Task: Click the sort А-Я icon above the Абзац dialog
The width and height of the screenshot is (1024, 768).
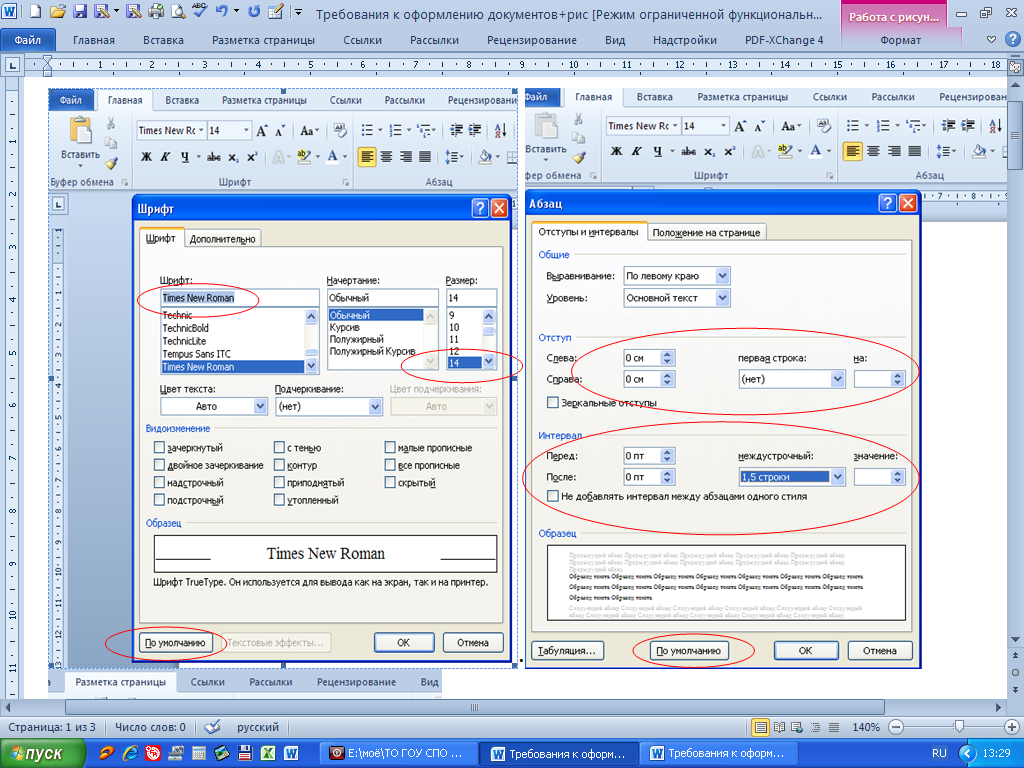Action: pyautogui.click(x=995, y=125)
